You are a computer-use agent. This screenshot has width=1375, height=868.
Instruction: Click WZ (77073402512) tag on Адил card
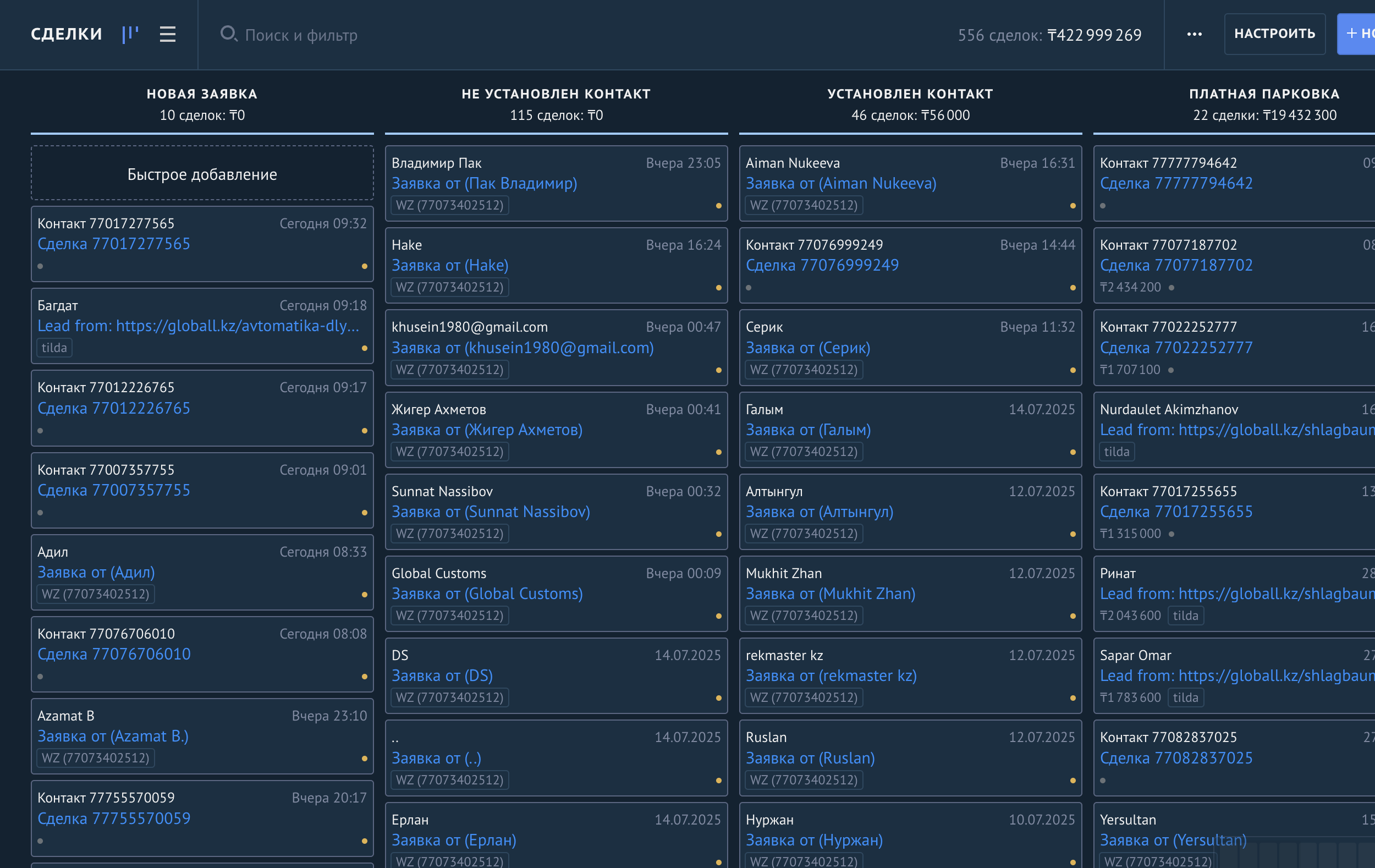pos(95,594)
